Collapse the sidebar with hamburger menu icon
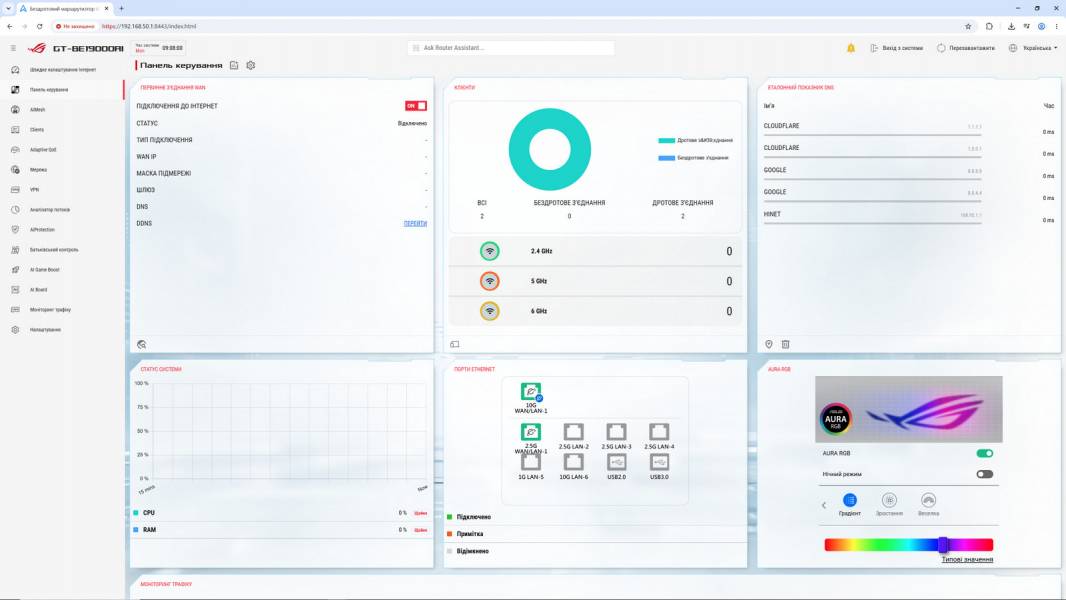 [x=13, y=48]
